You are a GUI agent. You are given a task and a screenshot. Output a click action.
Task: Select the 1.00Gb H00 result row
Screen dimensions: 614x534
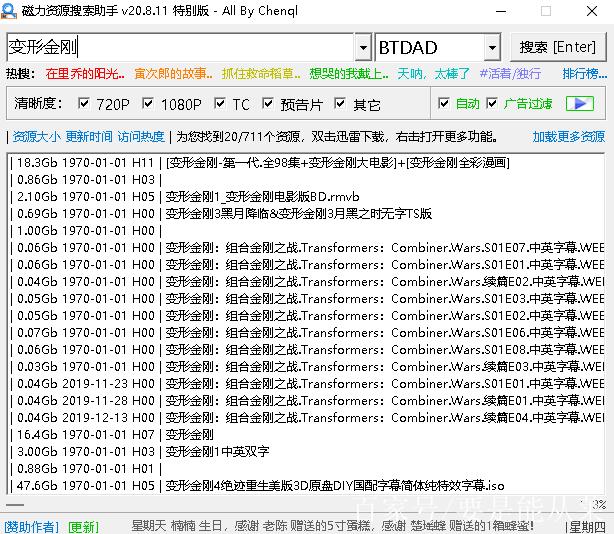coord(305,231)
